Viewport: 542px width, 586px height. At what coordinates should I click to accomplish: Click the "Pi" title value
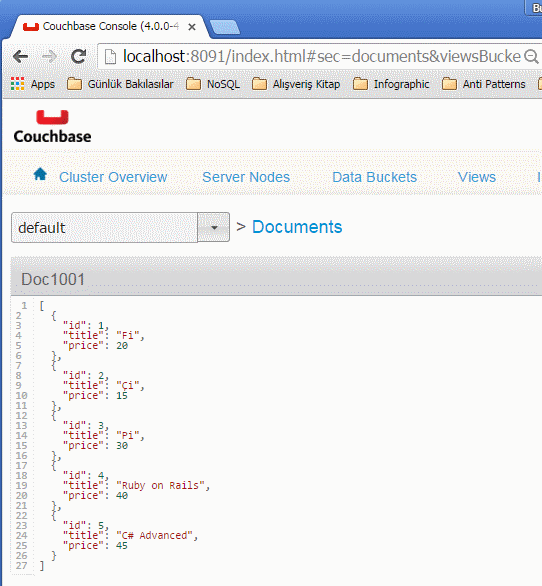tap(128, 436)
